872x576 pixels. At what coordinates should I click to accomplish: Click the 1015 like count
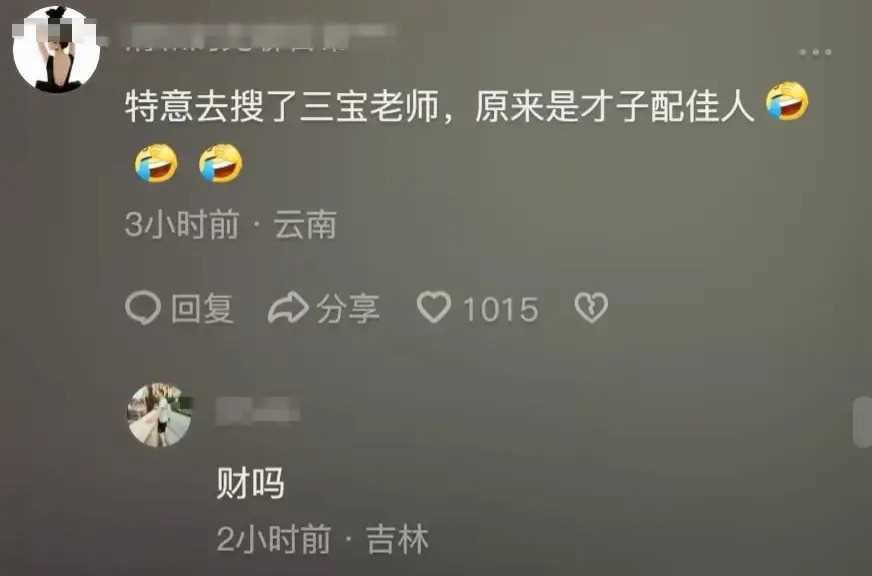coord(501,309)
